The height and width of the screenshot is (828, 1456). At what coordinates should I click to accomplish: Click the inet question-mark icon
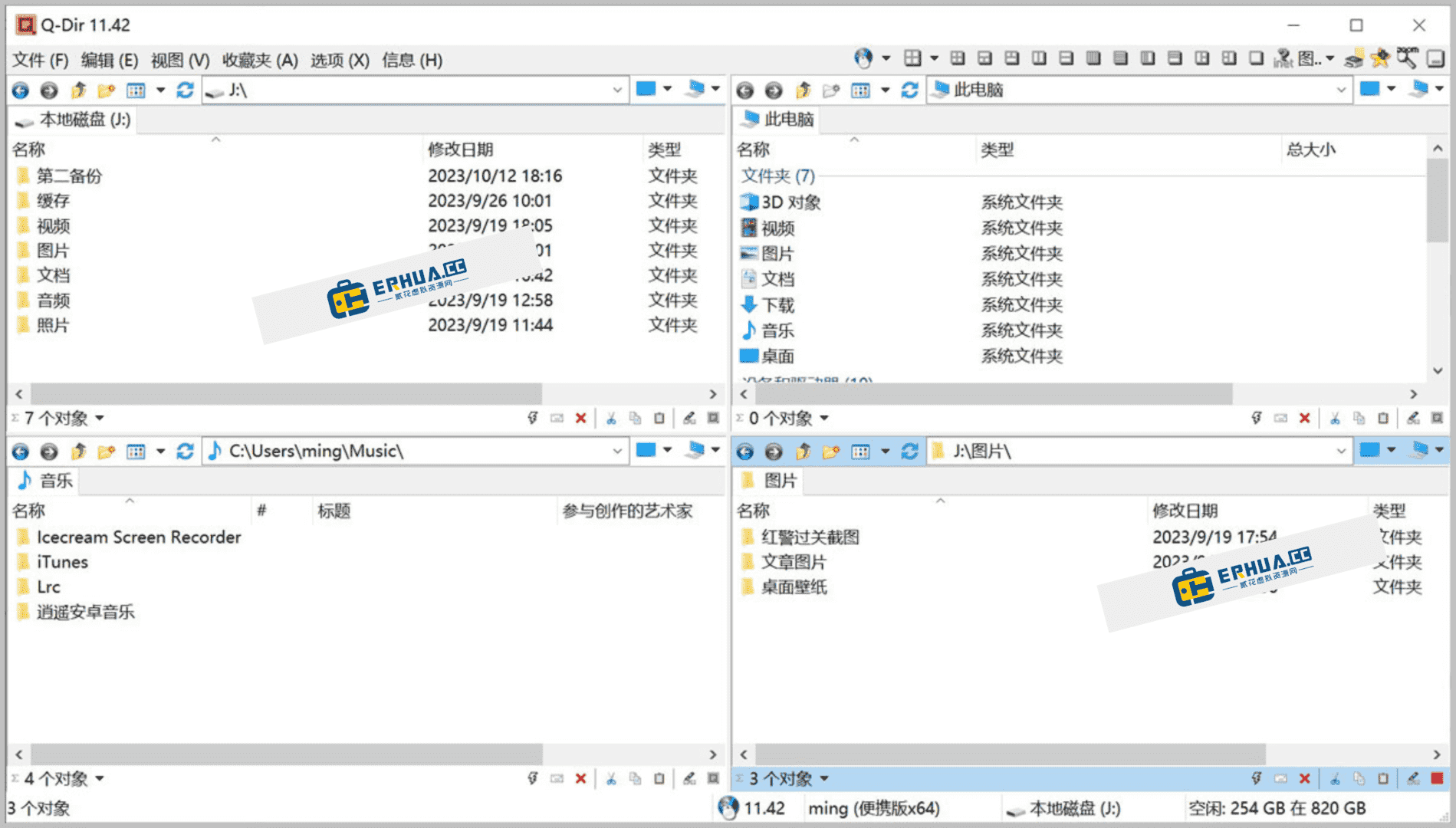tap(1283, 58)
